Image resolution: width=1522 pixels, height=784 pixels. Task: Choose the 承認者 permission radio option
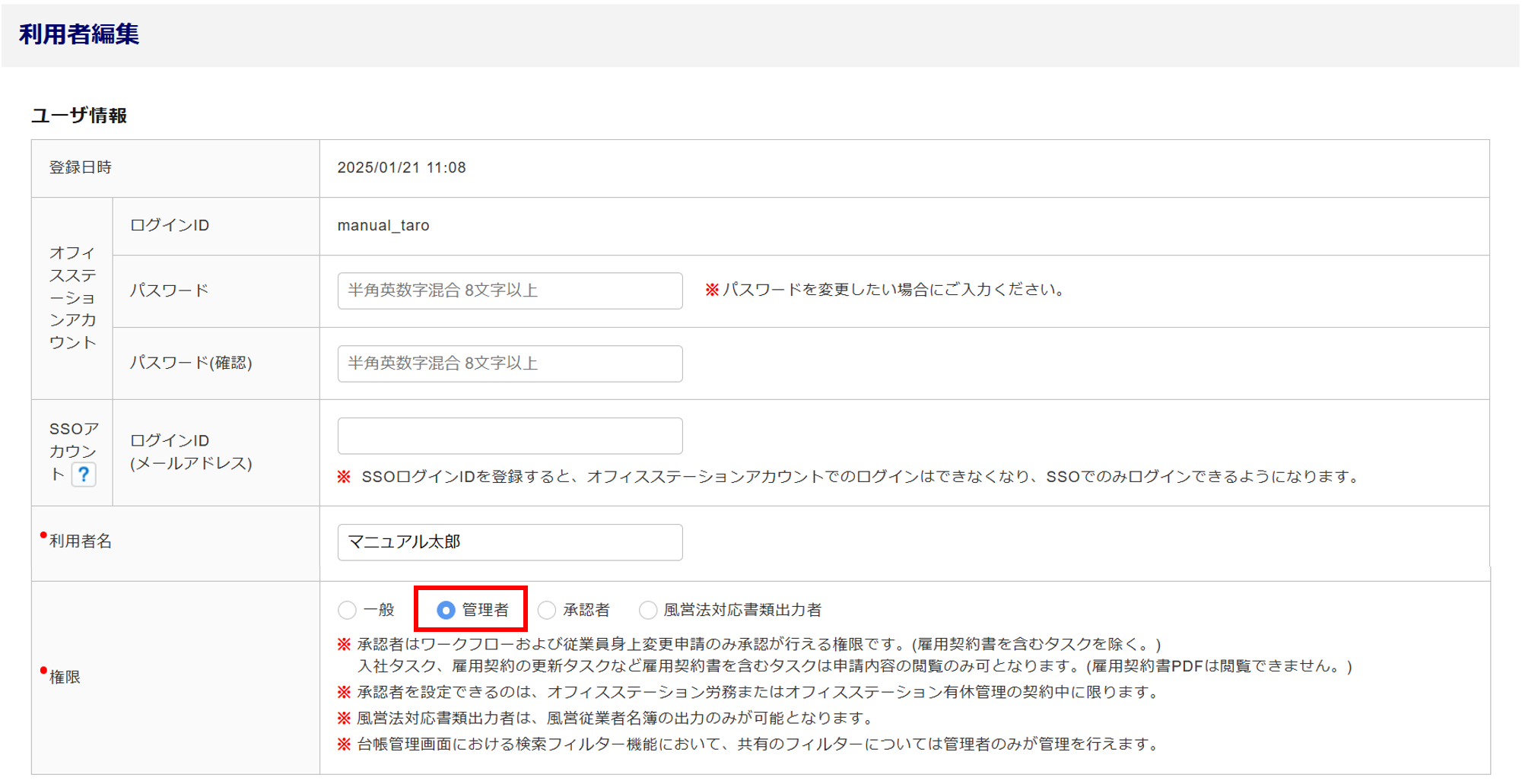tap(547, 610)
